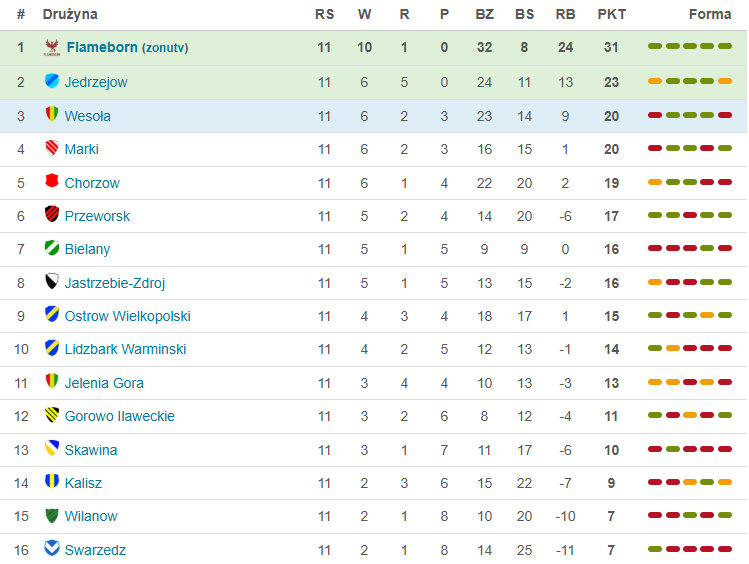This screenshot has height=564, width=749.
Task: Click the Flameborn club crest icon
Action: coord(52,48)
